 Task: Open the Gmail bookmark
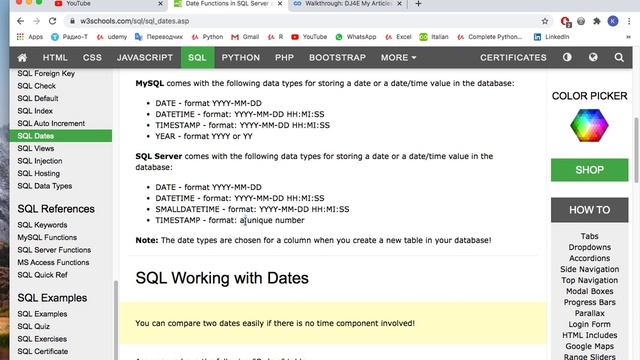point(245,37)
